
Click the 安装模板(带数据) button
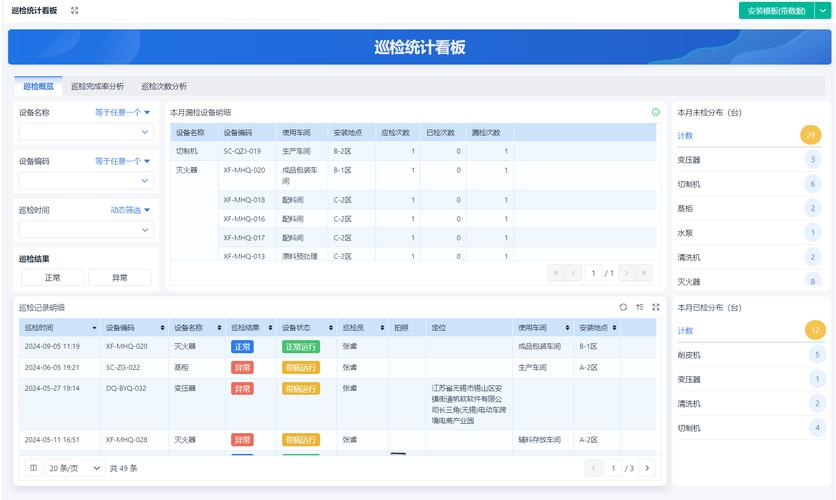(776, 11)
